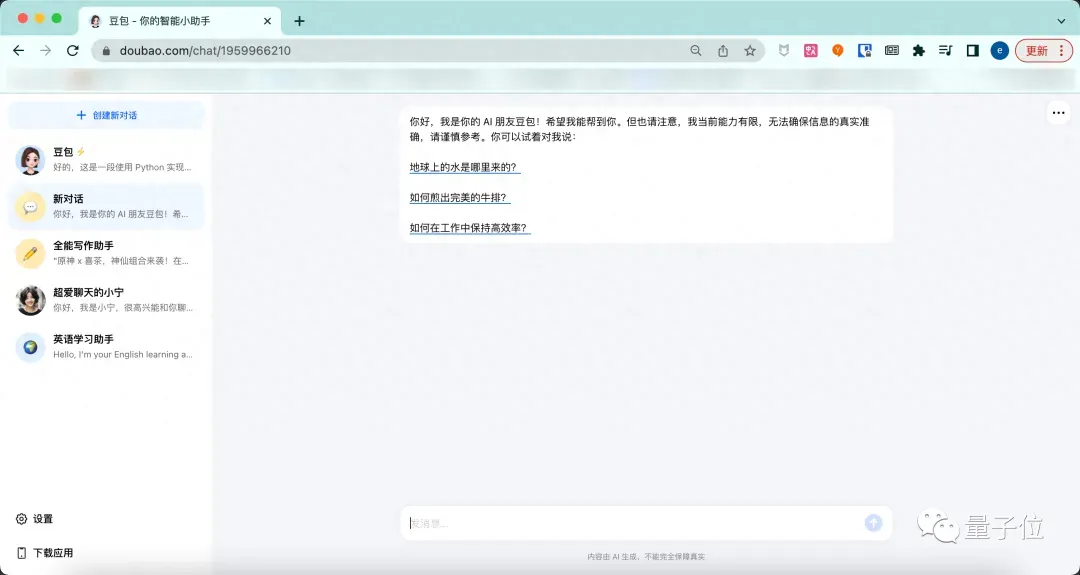Click the pencil avatar of 全能写作助手

30,253
